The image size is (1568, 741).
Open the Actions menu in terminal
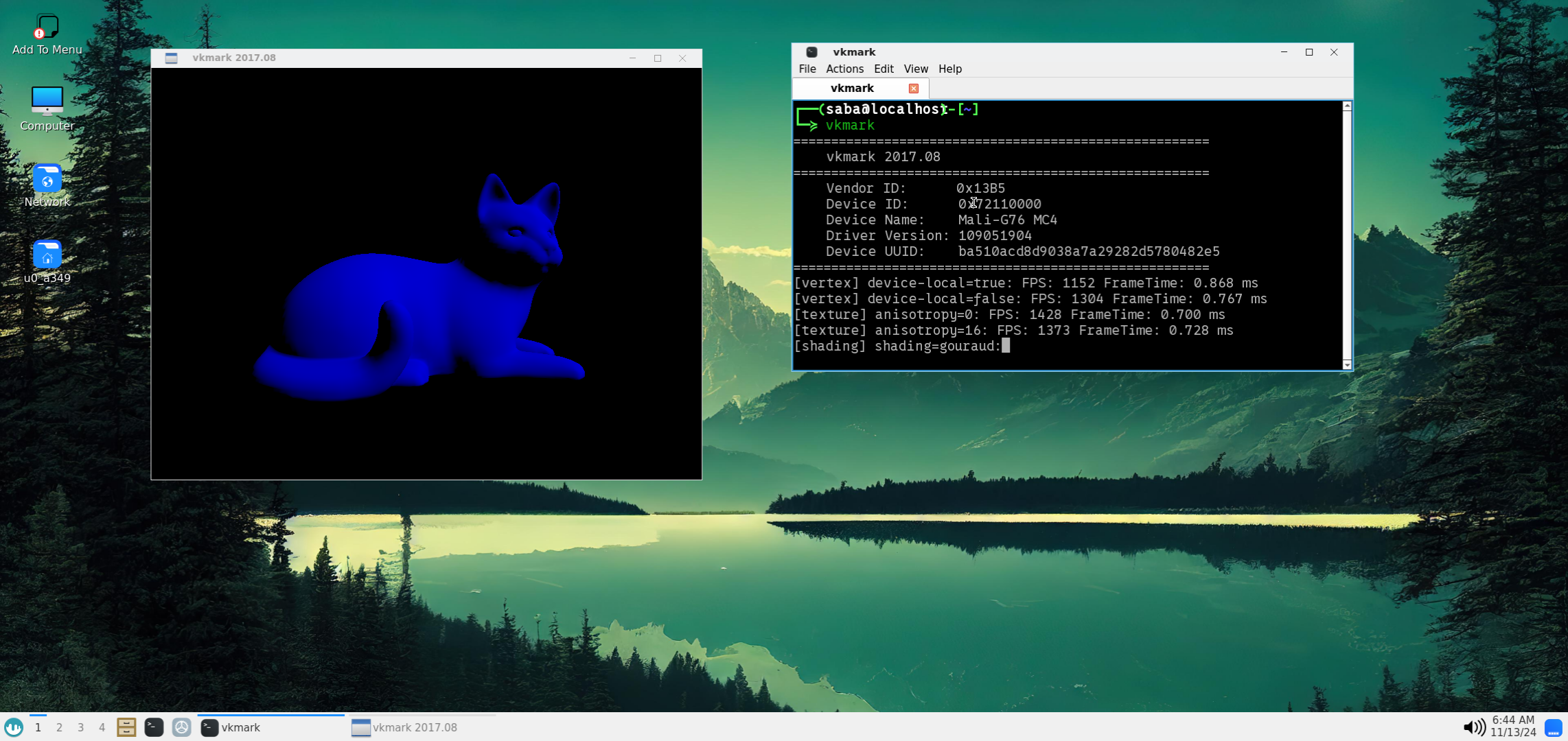(844, 69)
